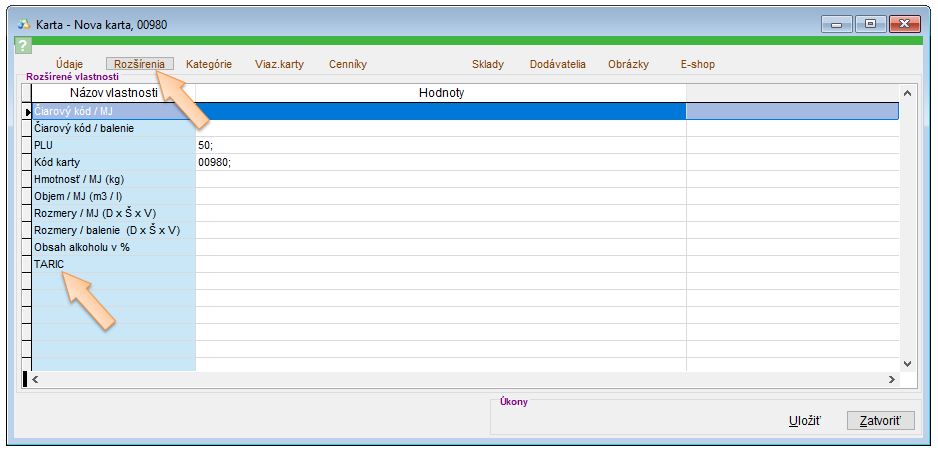
Task: Click the Uložiť button
Action: [805, 421]
